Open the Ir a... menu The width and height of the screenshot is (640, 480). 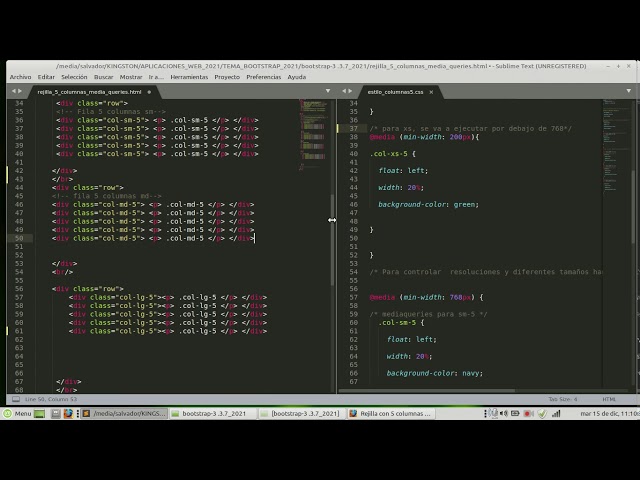tap(156, 77)
